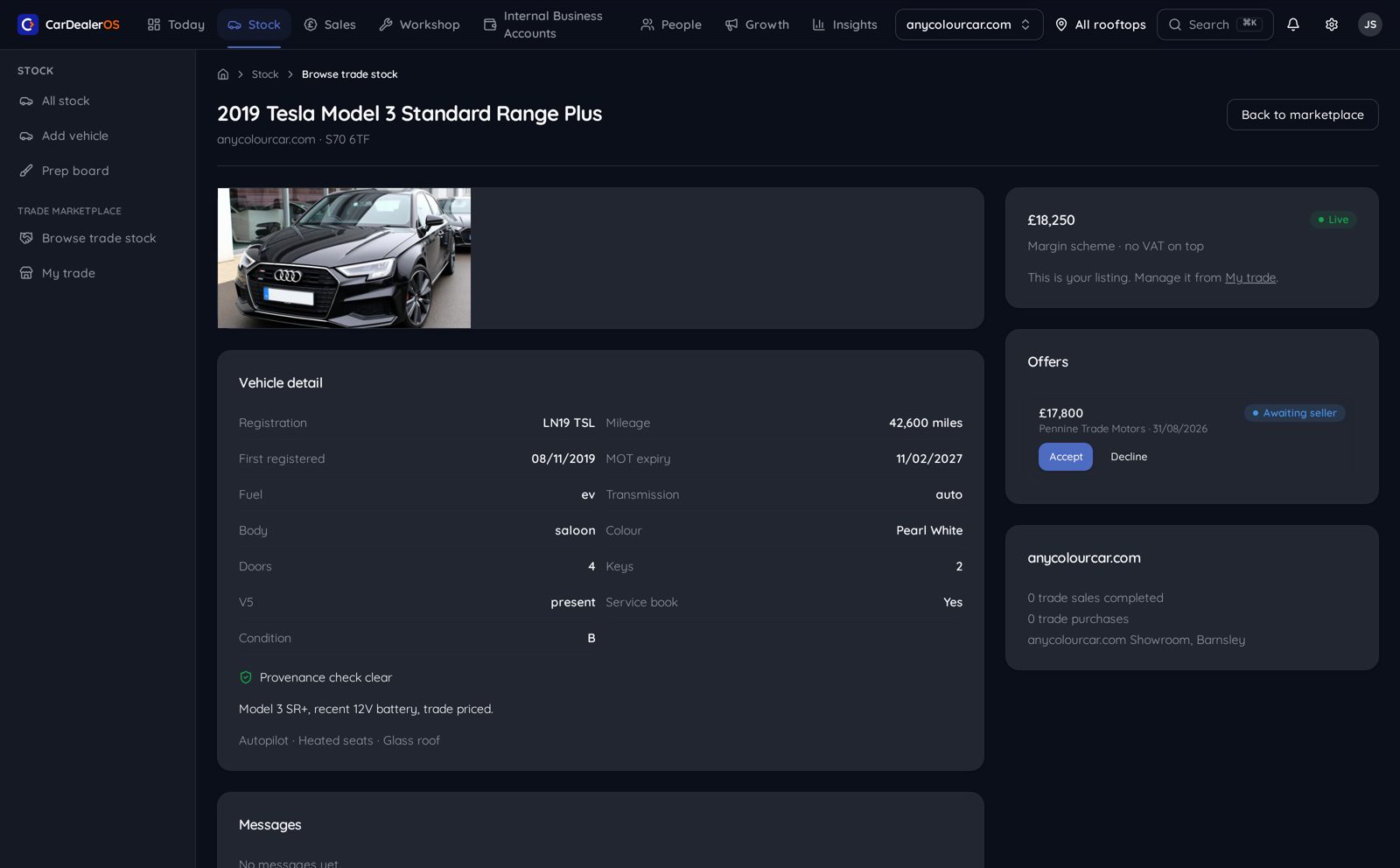Click Autopilot · Heated seats features line
Viewport: 1400px width, 868px height.
pyautogui.click(x=339, y=740)
